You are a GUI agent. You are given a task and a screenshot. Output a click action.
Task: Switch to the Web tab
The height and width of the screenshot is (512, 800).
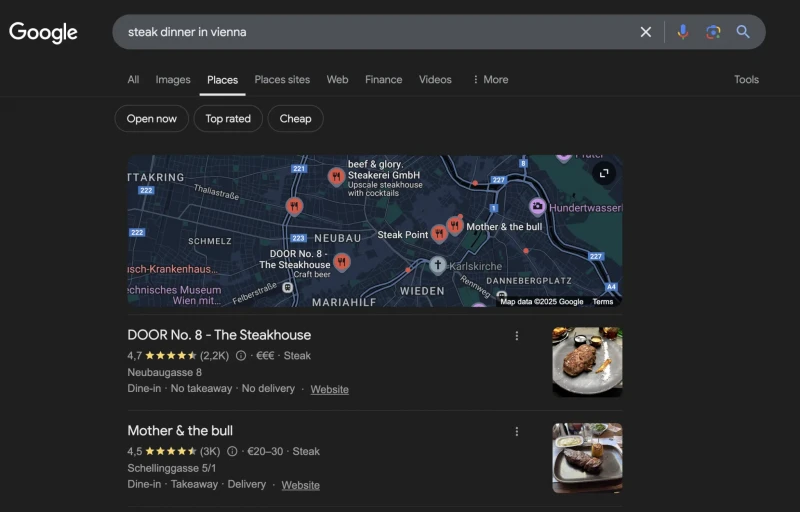point(337,80)
